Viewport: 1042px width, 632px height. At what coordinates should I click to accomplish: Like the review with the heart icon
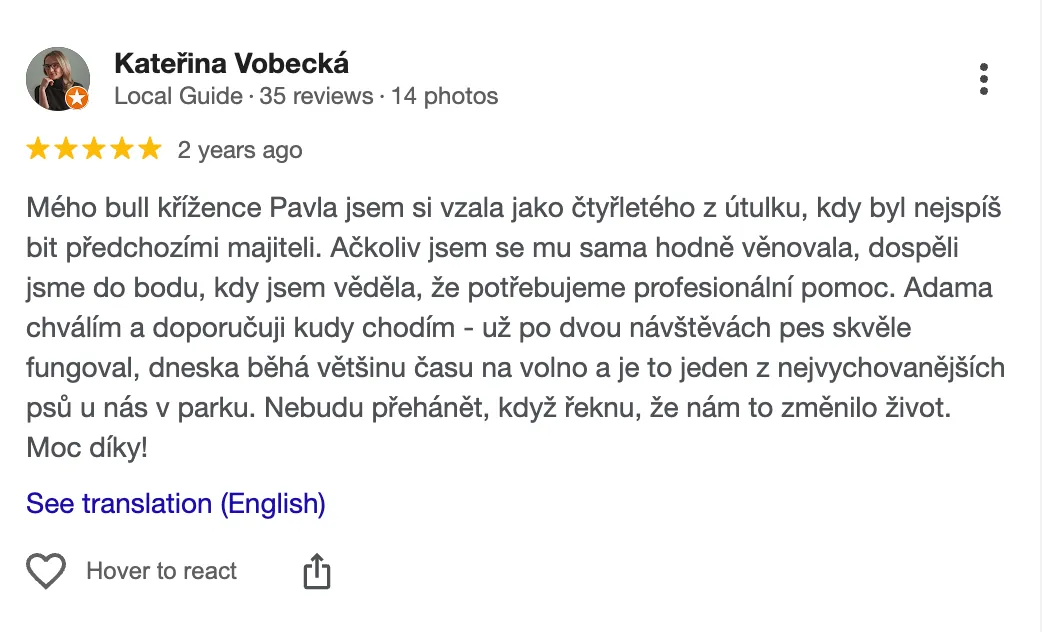tap(45, 571)
